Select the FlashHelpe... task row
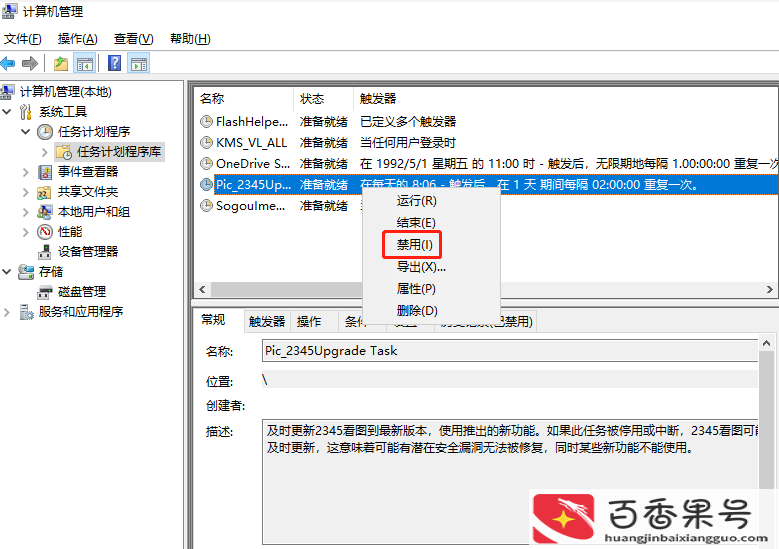779x549 pixels. click(486, 121)
